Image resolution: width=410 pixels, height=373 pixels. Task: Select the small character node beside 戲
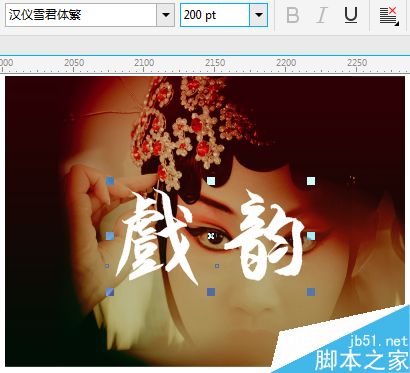pyautogui.click(x=107, y=266)
